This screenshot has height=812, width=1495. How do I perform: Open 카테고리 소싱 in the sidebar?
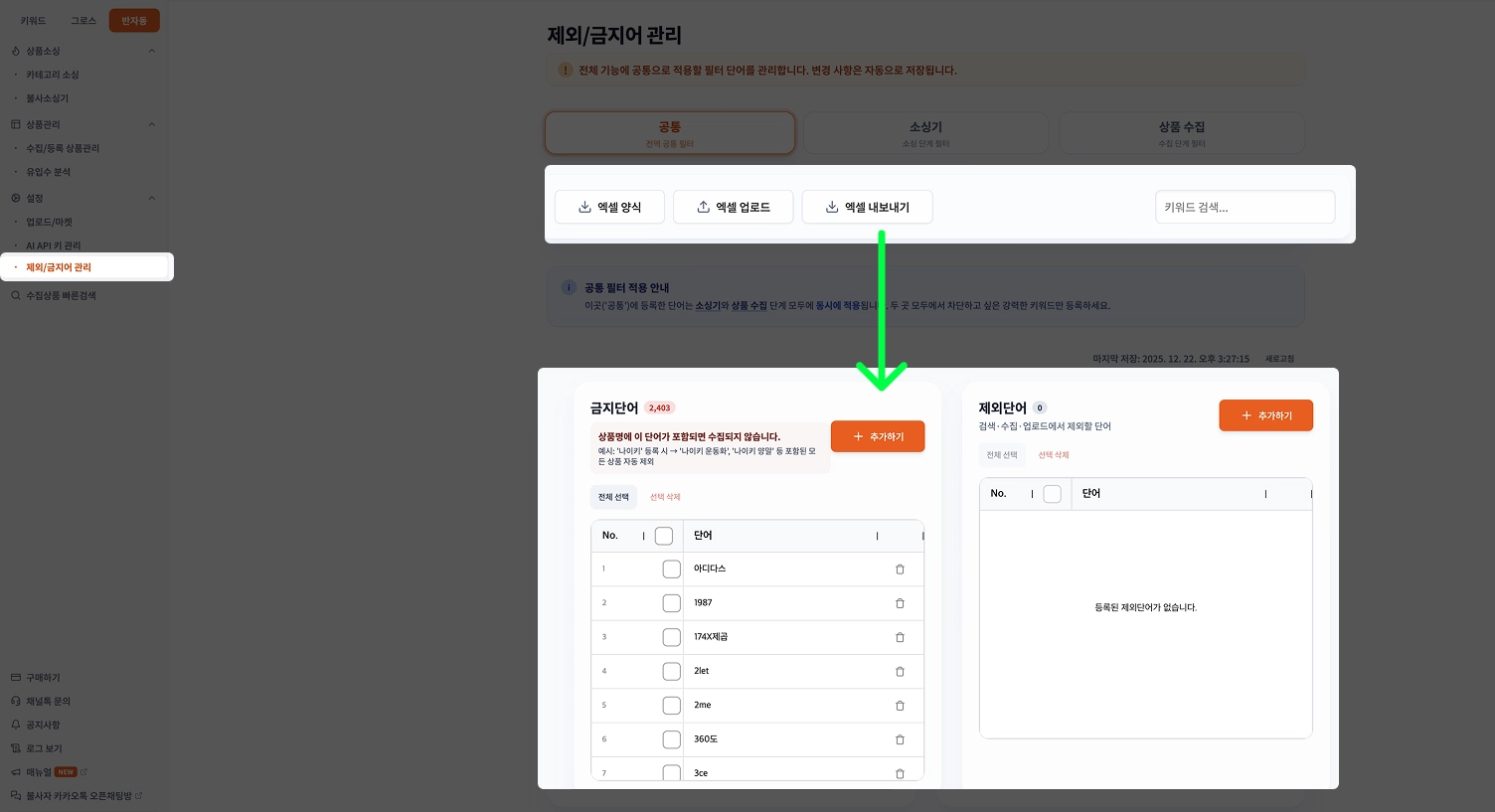click(x=53, y=75)
